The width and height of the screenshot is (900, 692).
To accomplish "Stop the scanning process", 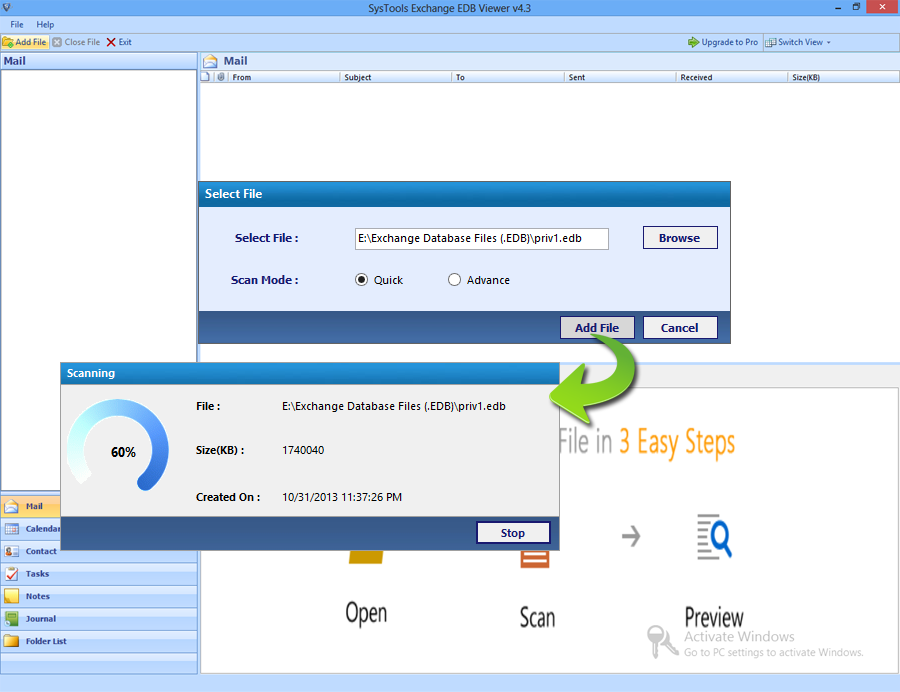I will pos(513,532).
